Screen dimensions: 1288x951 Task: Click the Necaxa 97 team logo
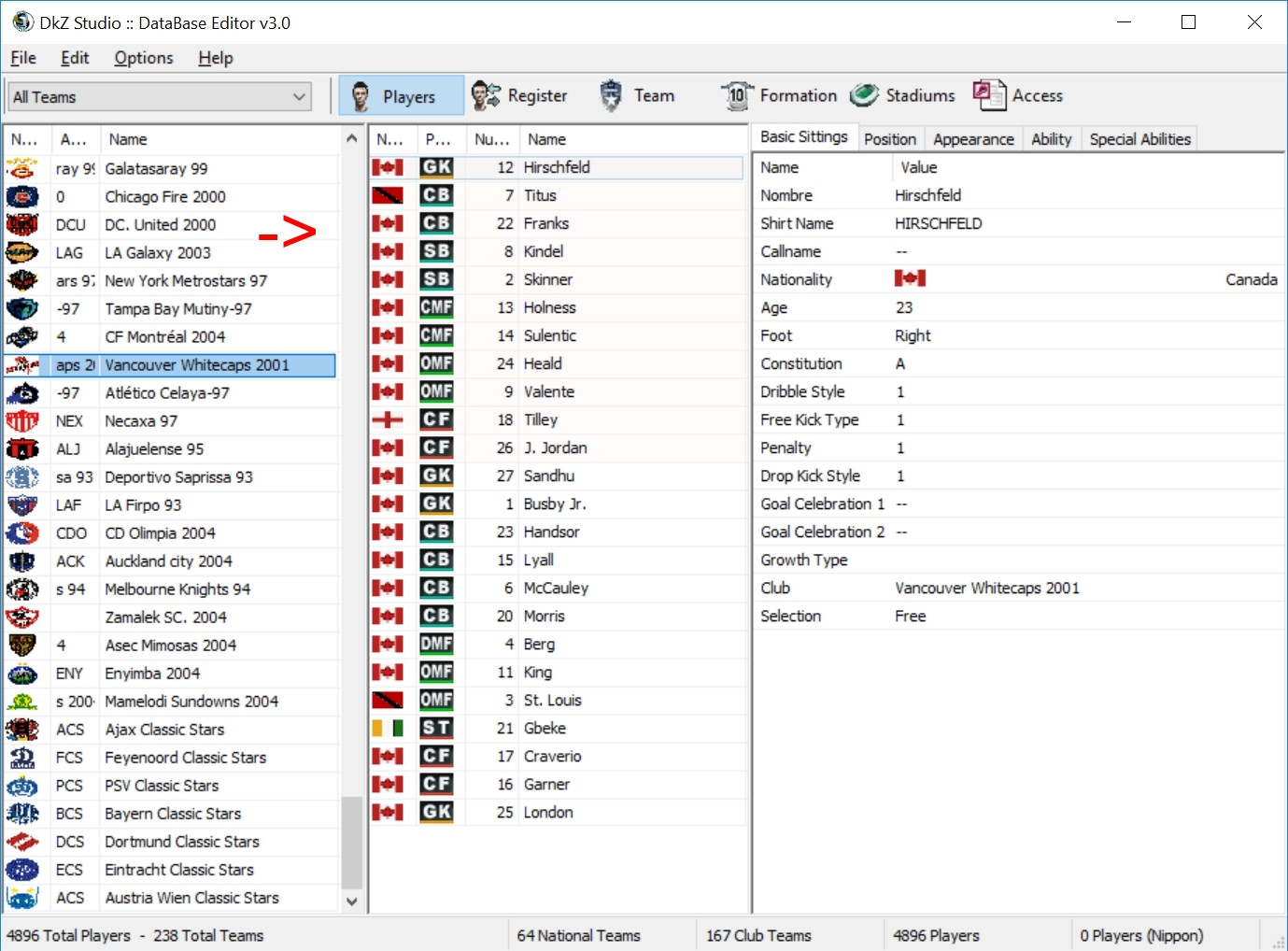(22, 420)
